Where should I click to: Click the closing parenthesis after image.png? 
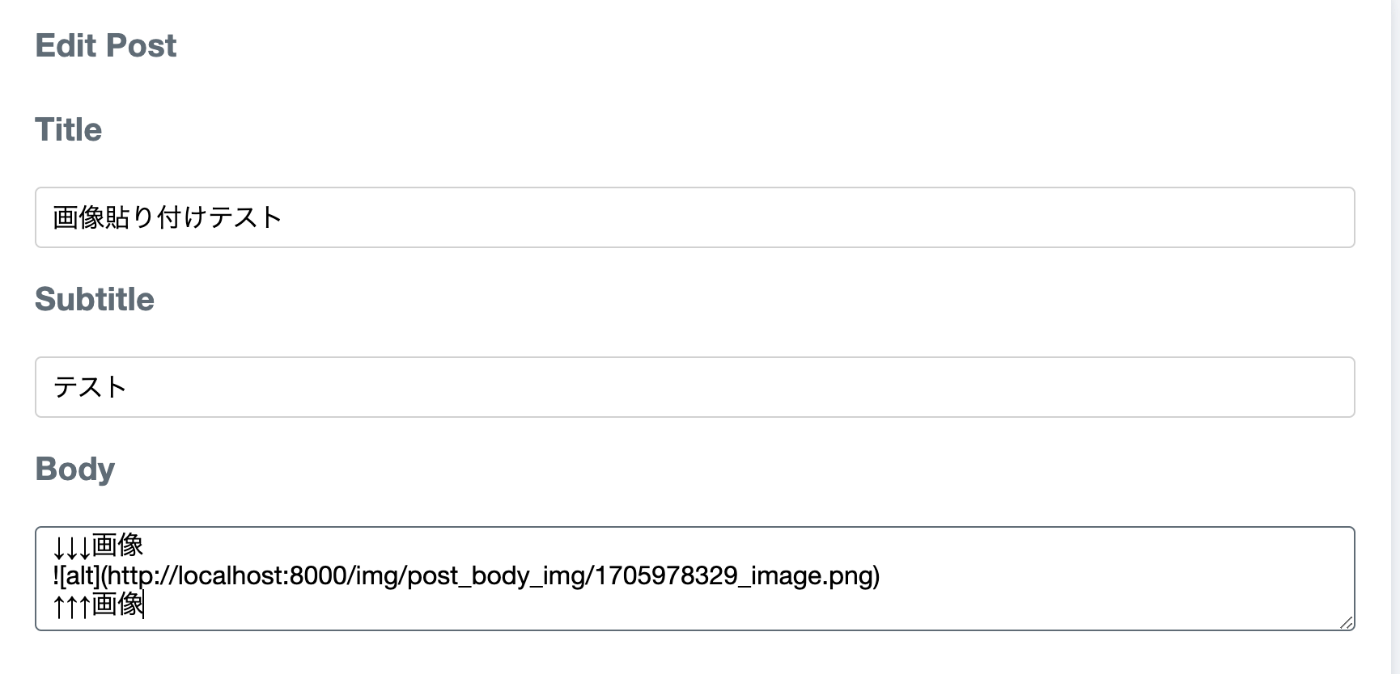[875, 576]
